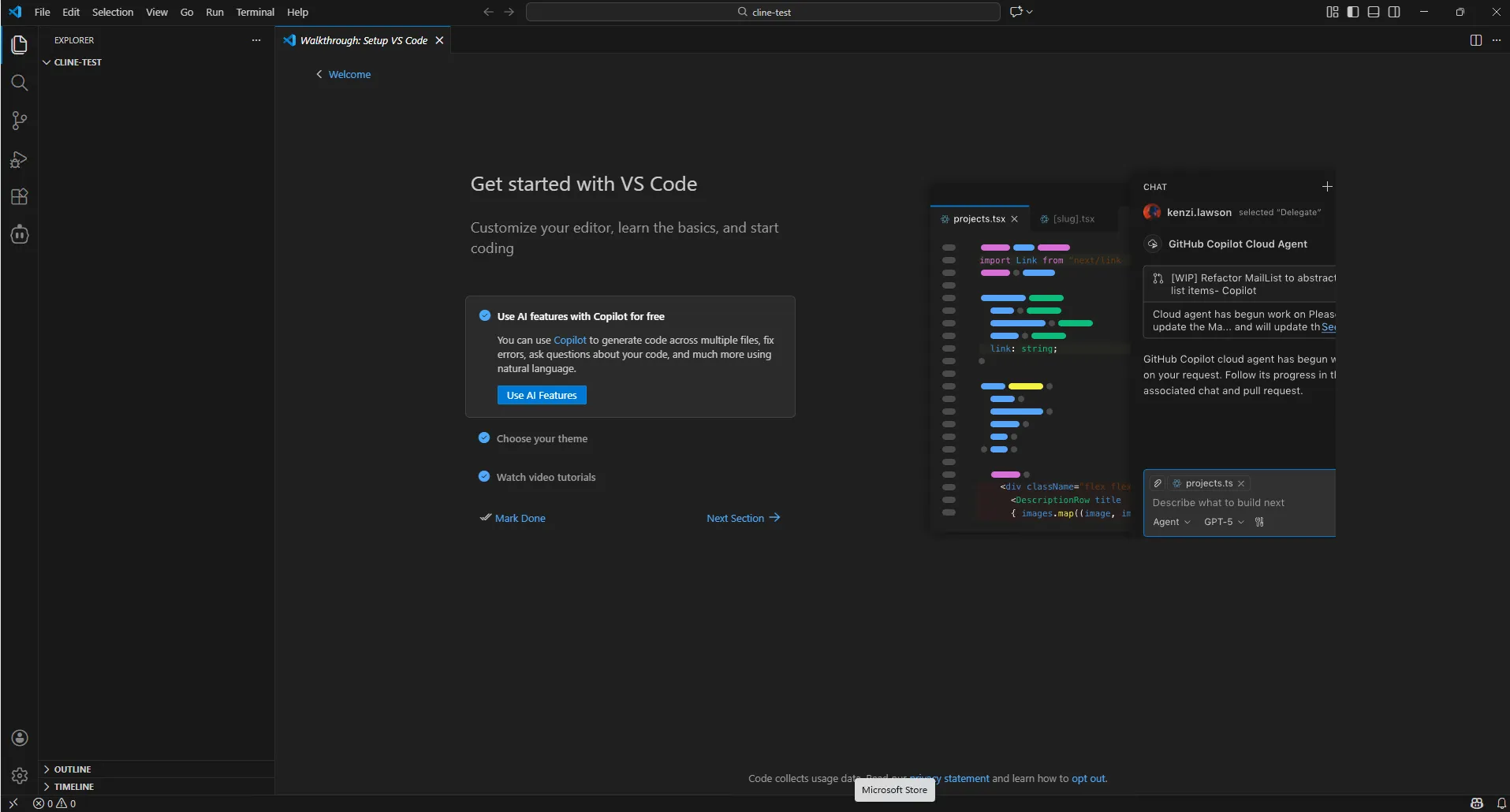Toggle the Secondary Side Bar visibility
The width and height of the screenshot is (1510, 812).
(1395, 12)
